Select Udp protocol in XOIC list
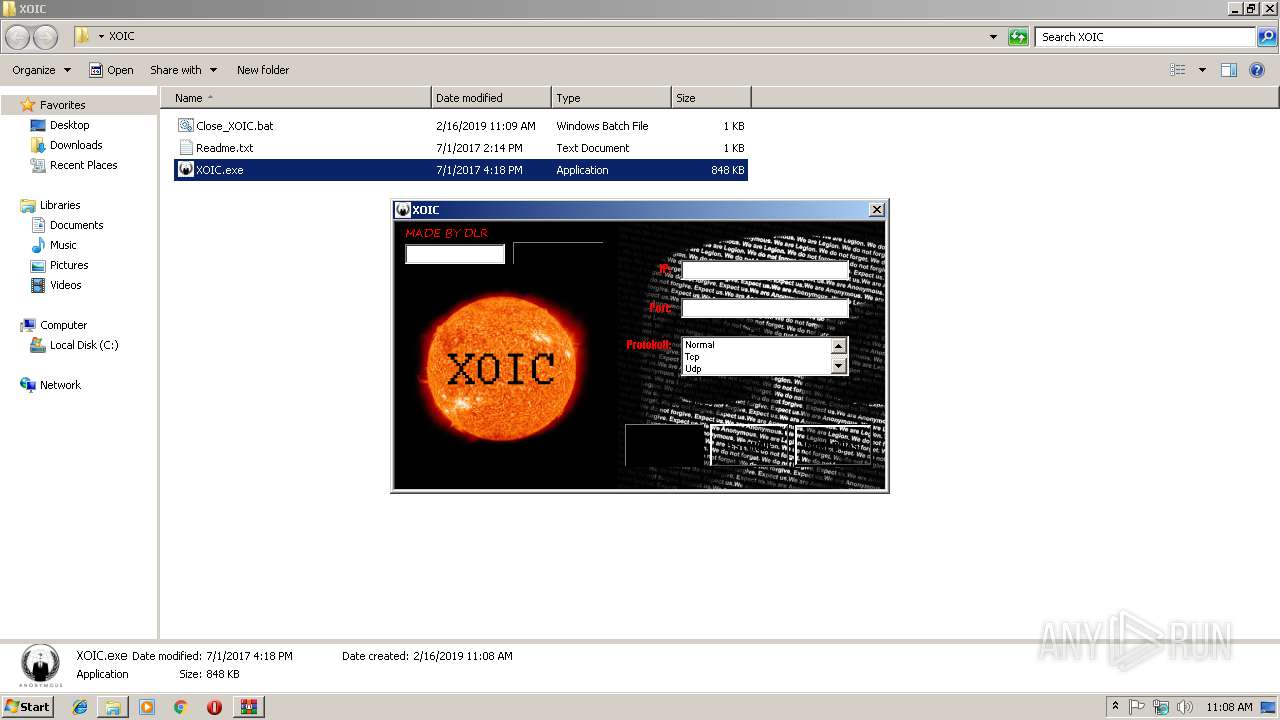This screenshot has width=1280, height=720. coord(756,369)
